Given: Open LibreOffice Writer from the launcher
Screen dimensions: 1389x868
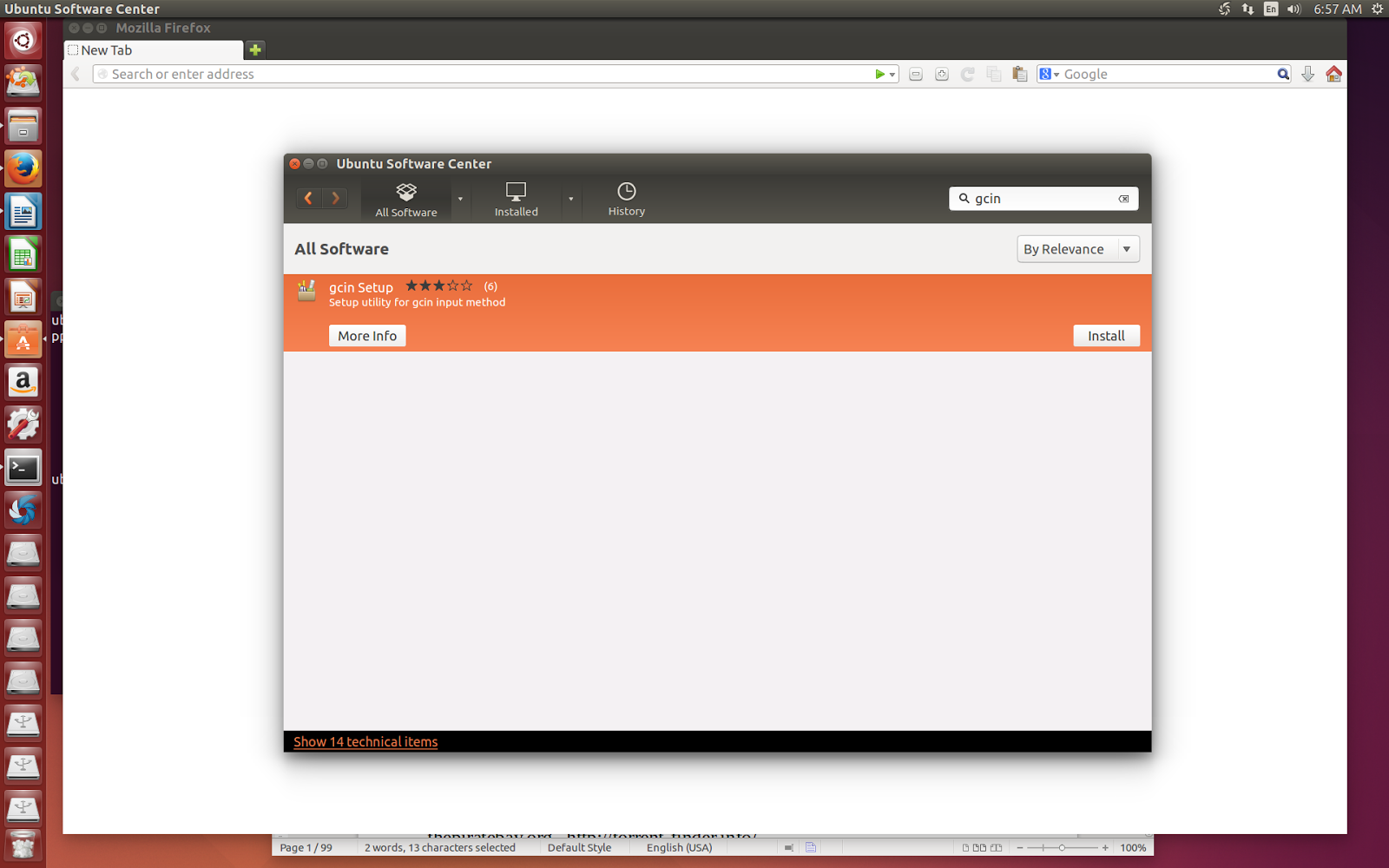Looking at the screenshot, I should [23, 211].
